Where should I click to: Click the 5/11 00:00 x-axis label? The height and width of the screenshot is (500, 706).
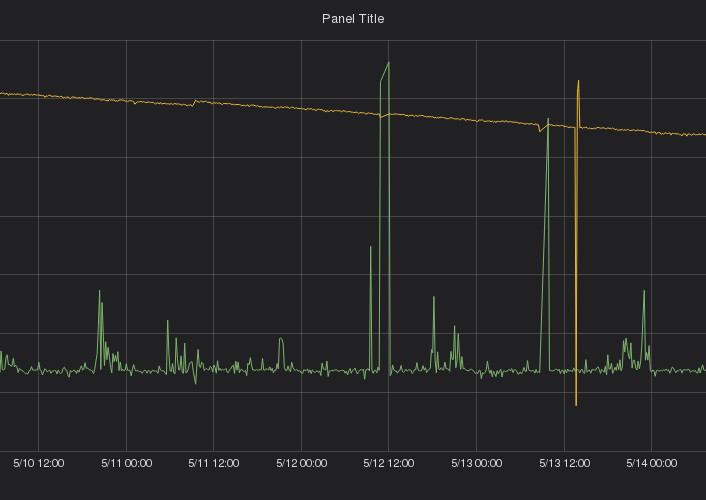pos(127,463)
